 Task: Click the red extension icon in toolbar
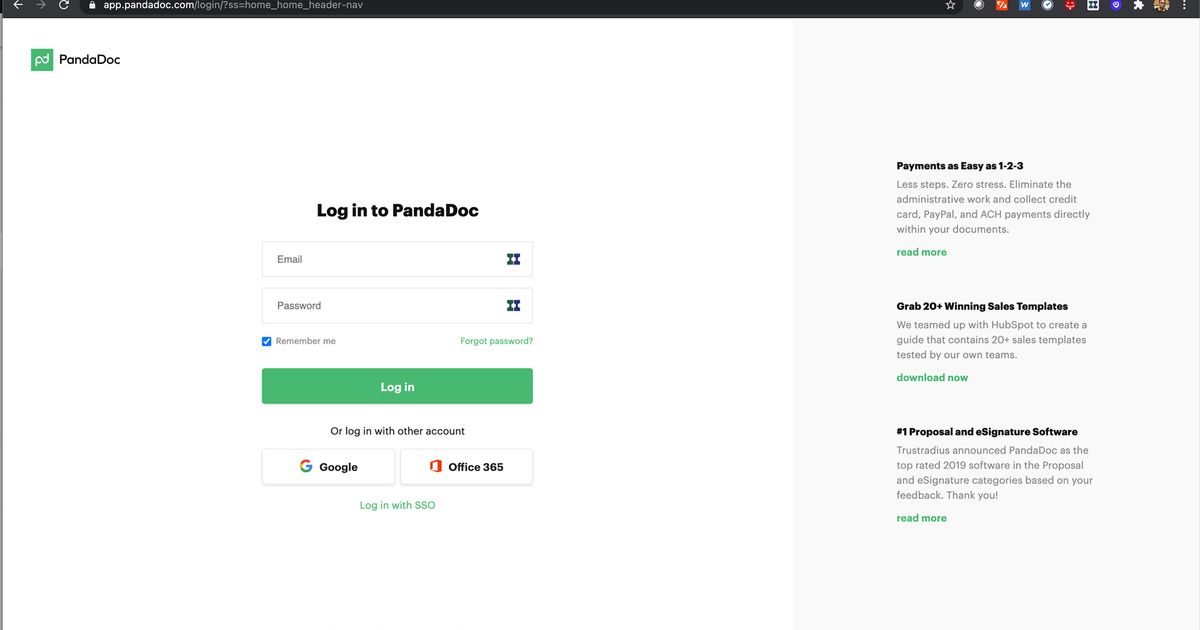(x=1071, y=5)
